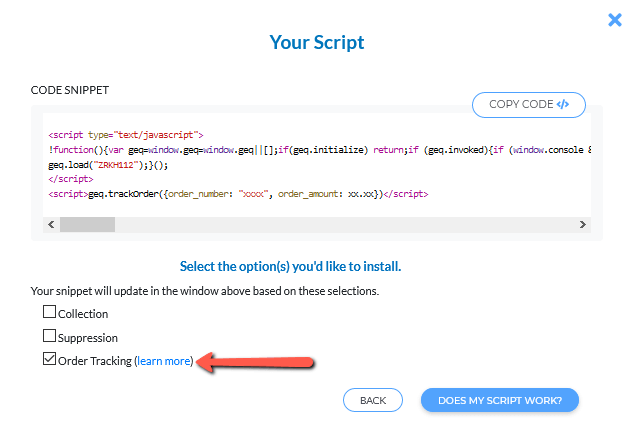Click the opening script type="text/javascript" line
631x447 pixels.
coord(126,135)
